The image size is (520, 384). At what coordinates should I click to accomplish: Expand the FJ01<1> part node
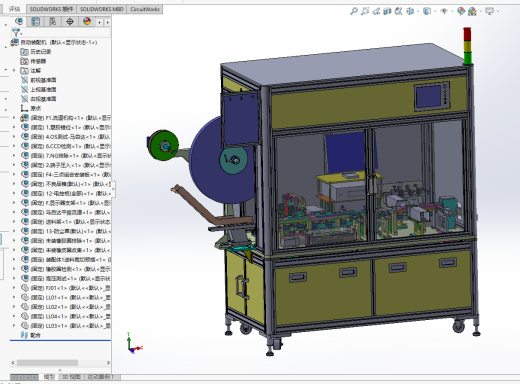(x=14, y=288)
